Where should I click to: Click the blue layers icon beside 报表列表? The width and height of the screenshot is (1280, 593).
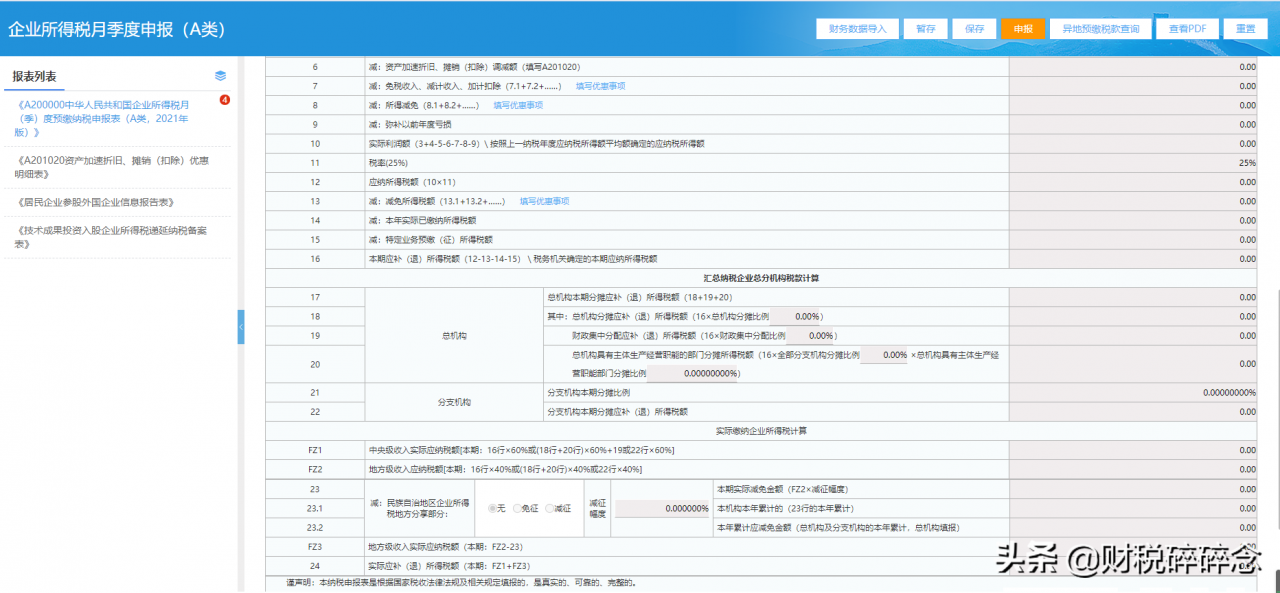point(219,75)
